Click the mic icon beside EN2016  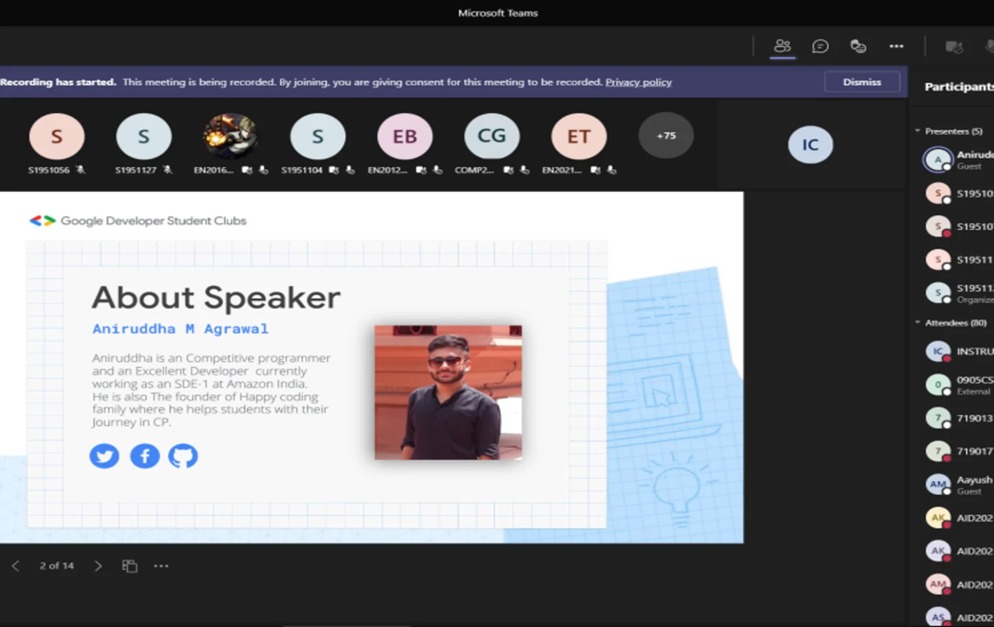point(263,170)
